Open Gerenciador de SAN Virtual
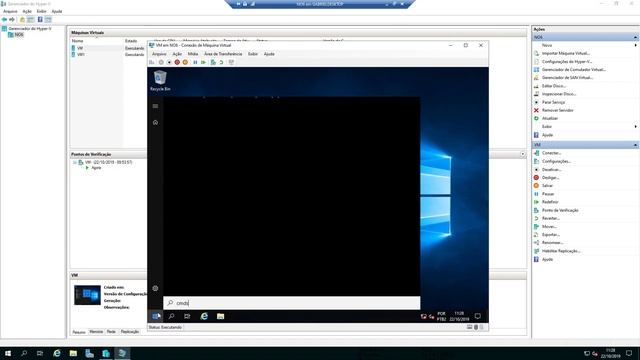 (567, 78)
